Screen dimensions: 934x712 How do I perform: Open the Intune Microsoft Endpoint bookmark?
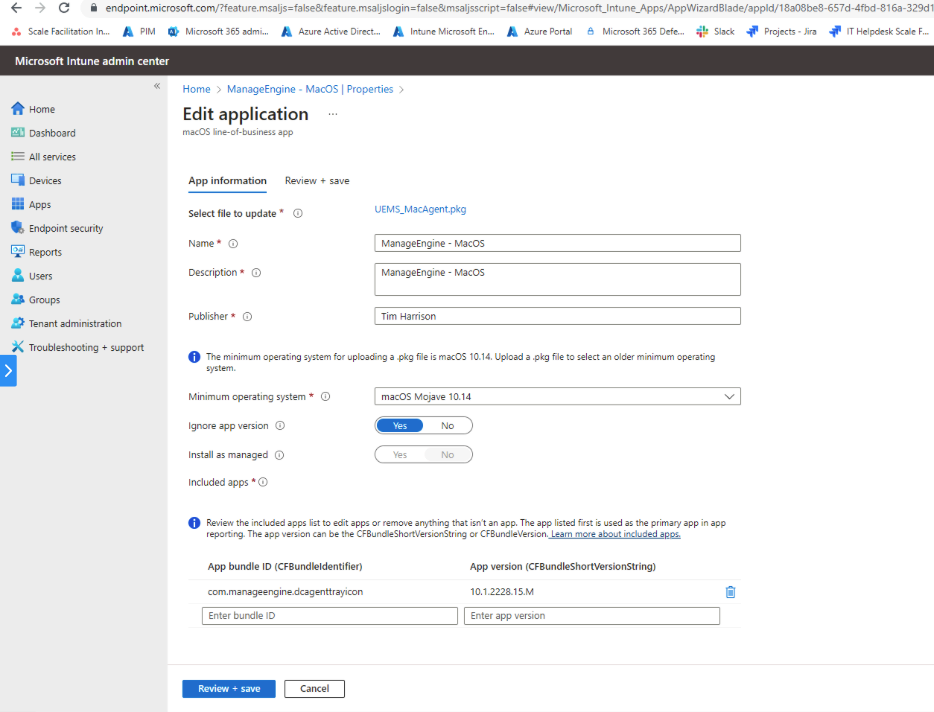(x=444, y=32)
